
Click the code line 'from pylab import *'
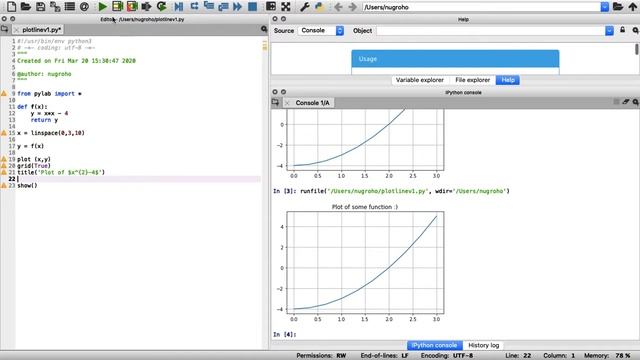[x=49, y=93]
